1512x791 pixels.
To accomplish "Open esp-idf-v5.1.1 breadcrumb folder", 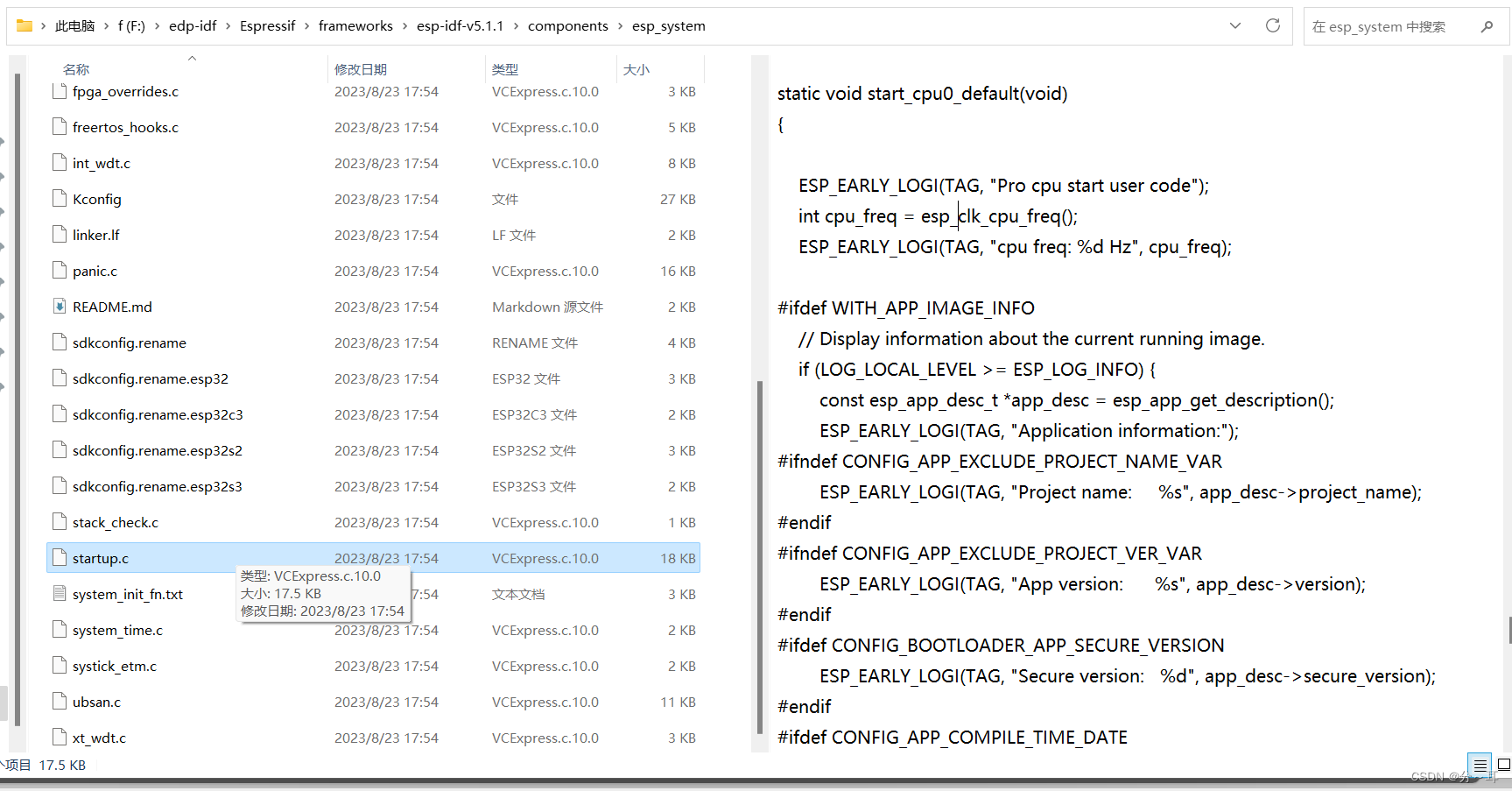I will [x=461, y=25].
